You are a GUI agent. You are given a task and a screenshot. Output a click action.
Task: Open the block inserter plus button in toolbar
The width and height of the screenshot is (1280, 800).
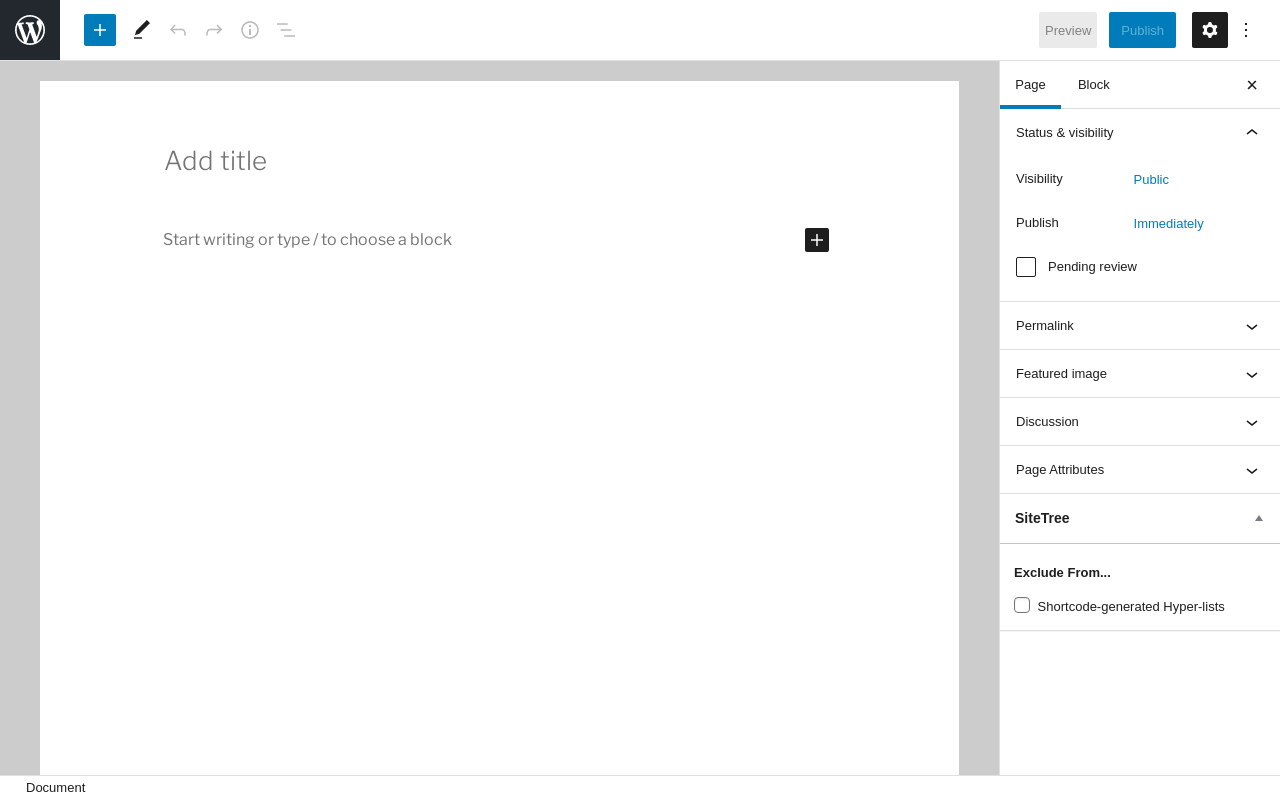[x=100, y=30]
